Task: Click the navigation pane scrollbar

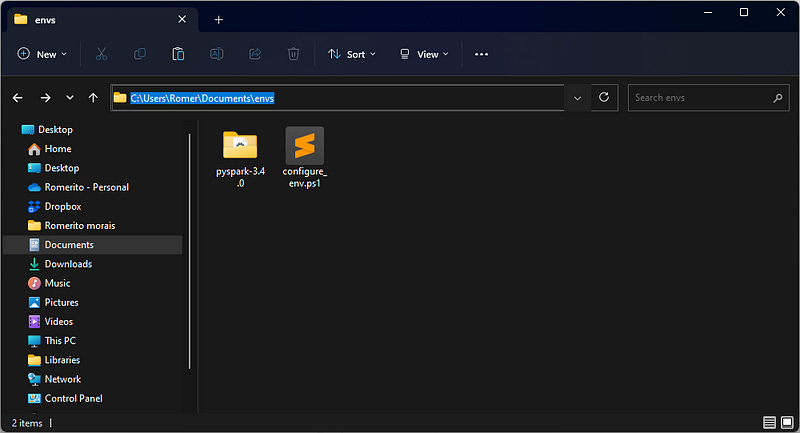Action: point(189,251)
